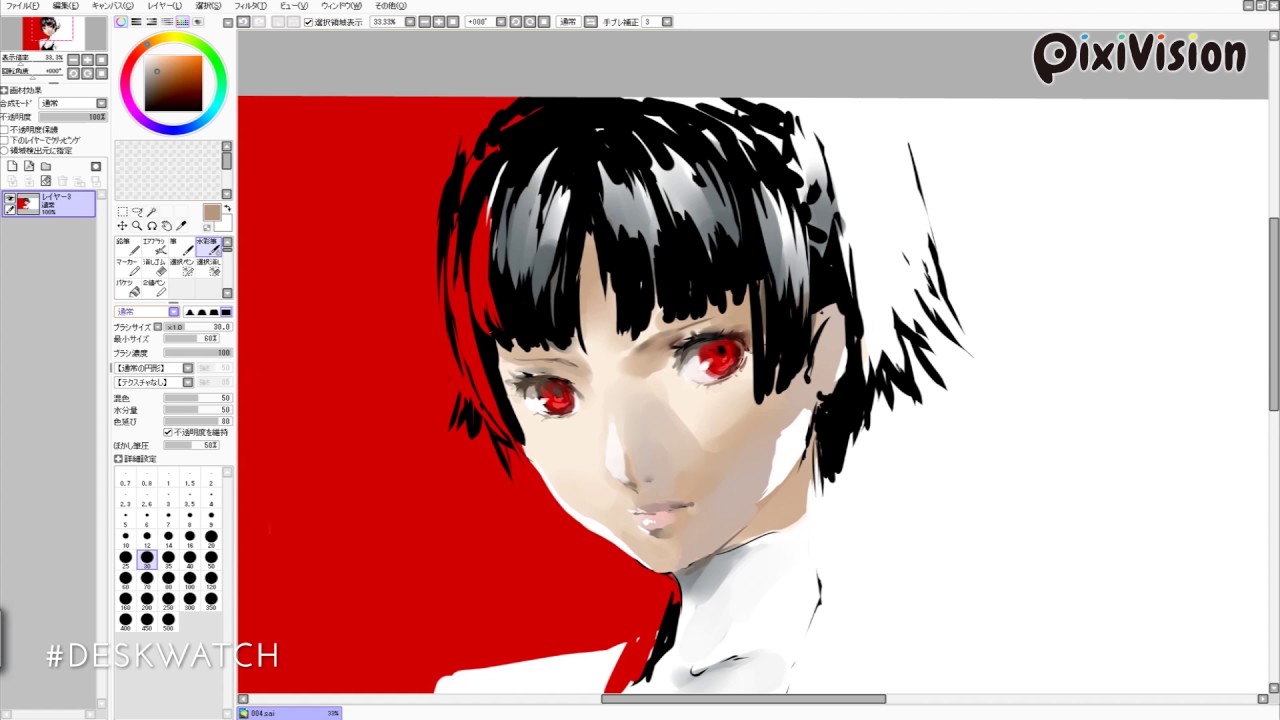Screen dimensions: 1280x720
Task: Open 合成モード blending mode dropdown
Action: [73, 103]
